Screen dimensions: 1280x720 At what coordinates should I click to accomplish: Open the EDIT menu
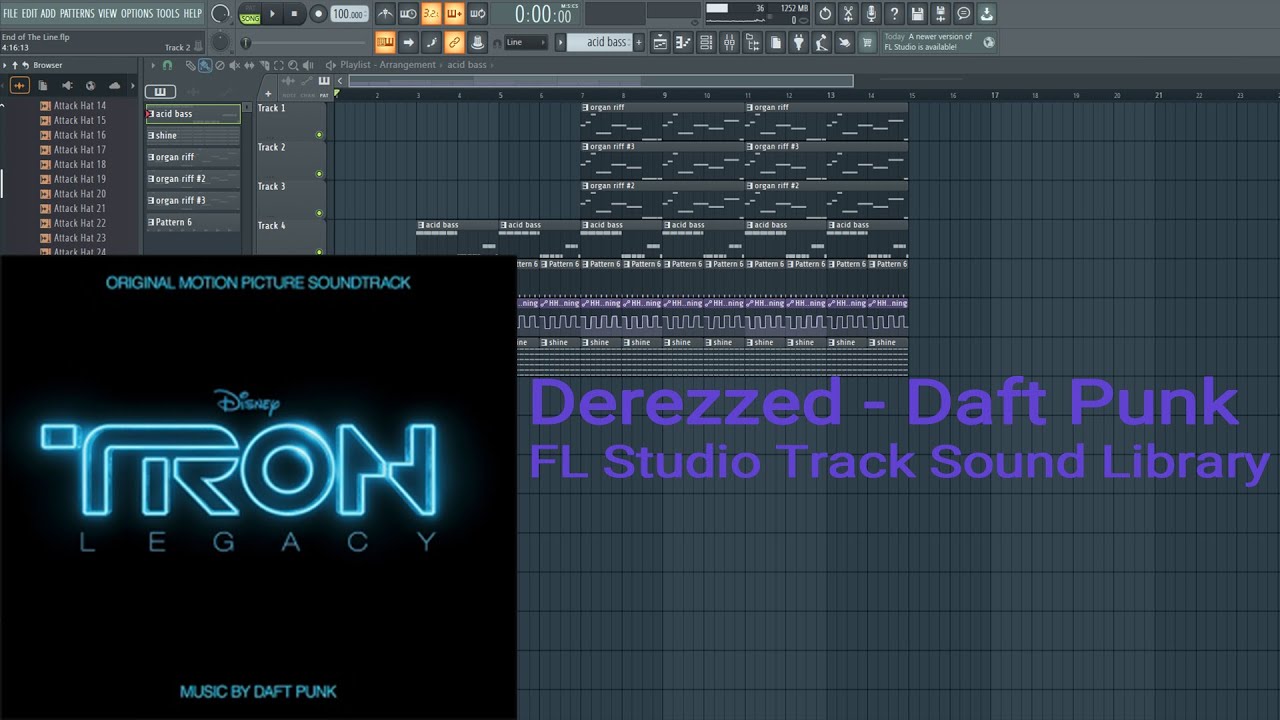point(30,13)
